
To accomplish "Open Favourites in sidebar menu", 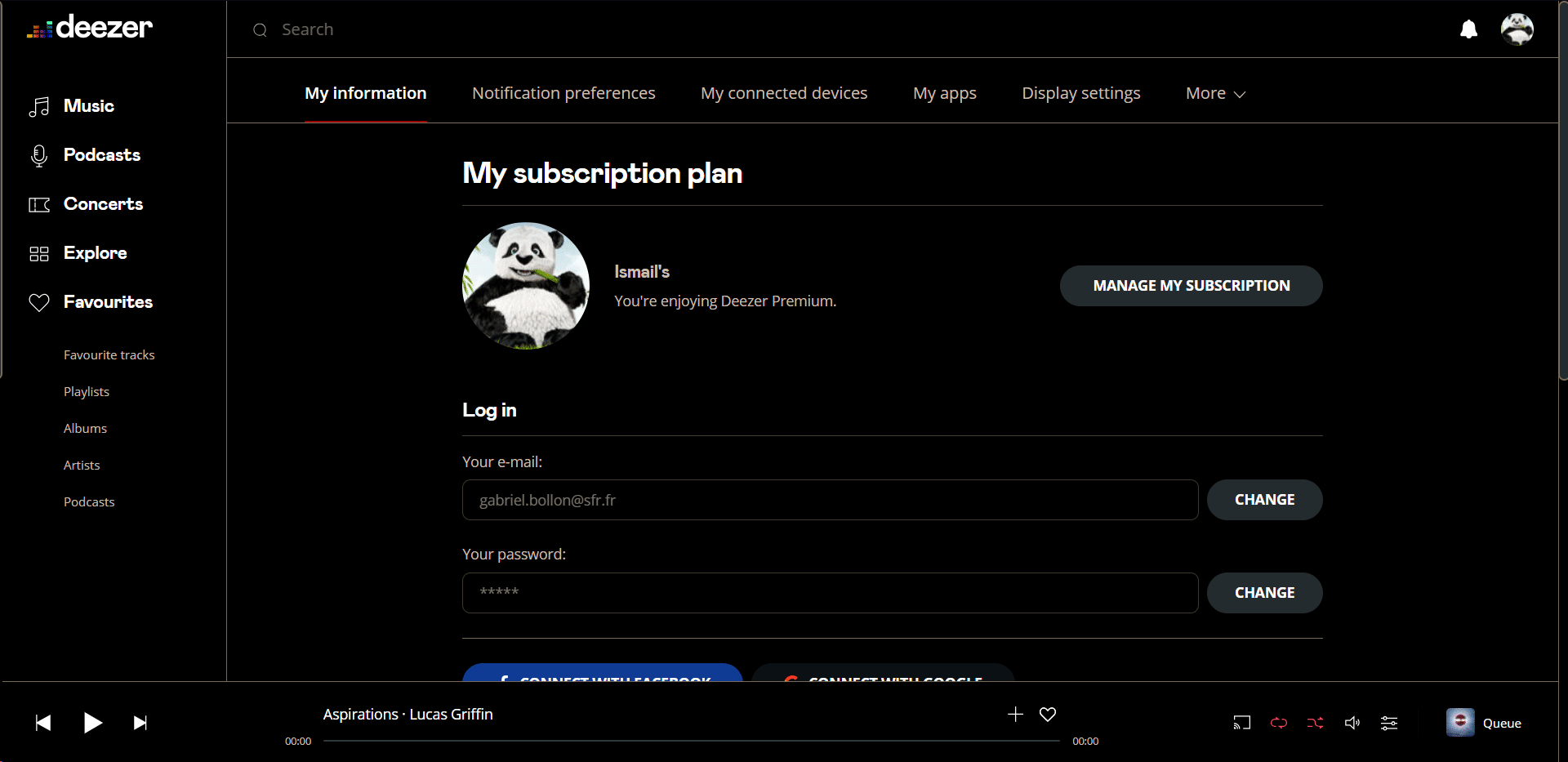I will tap(109, 302).
